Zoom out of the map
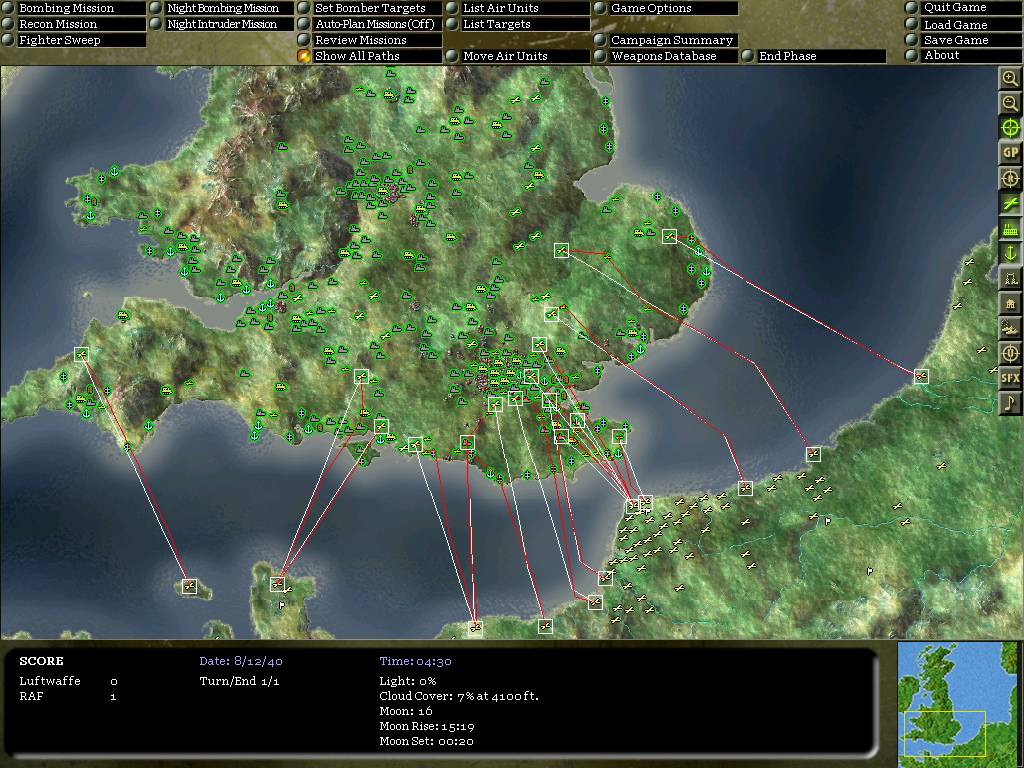The image size is (1024, 768). (x=1010, y=103)
